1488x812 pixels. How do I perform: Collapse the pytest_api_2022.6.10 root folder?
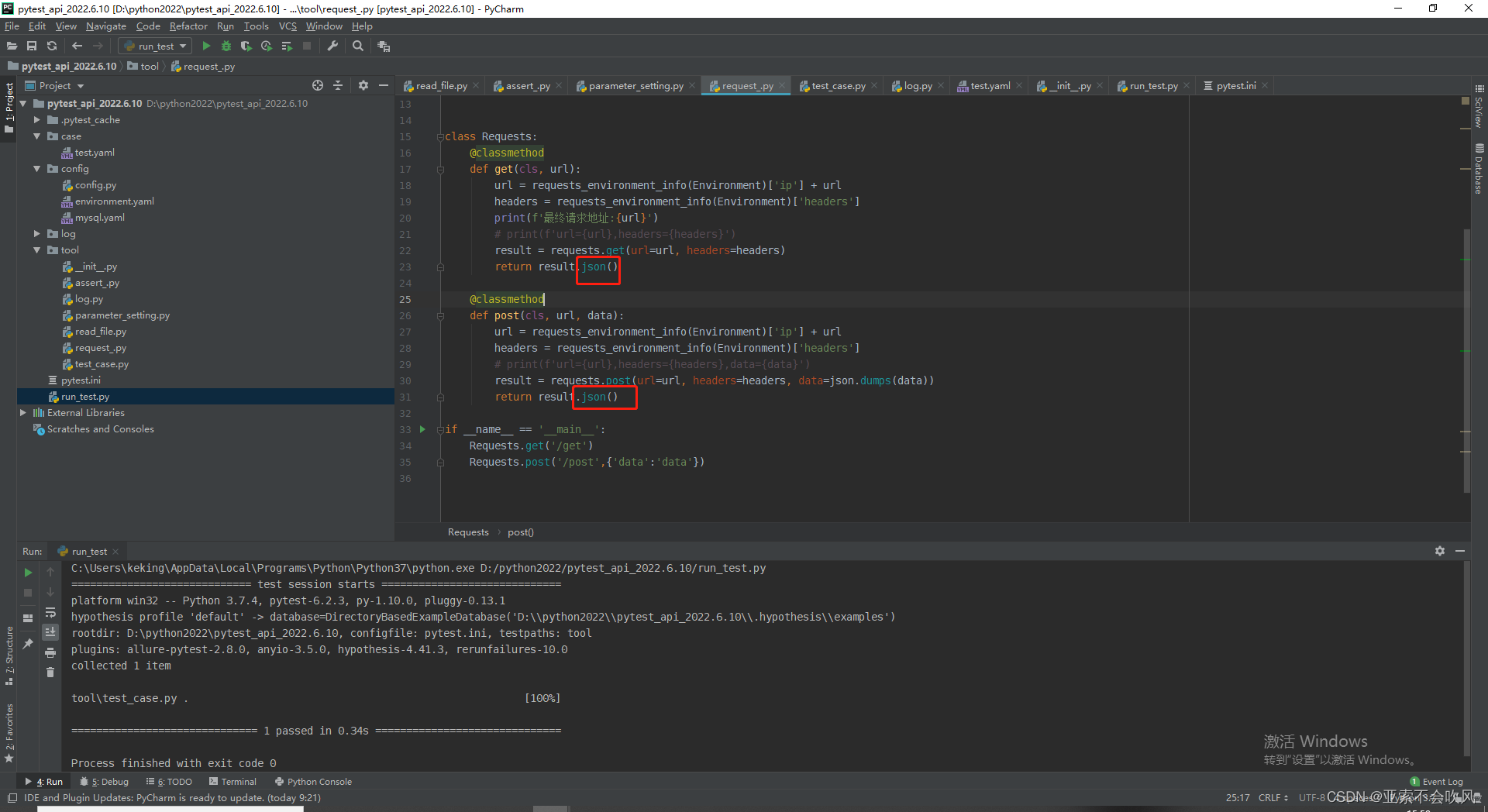23,104
